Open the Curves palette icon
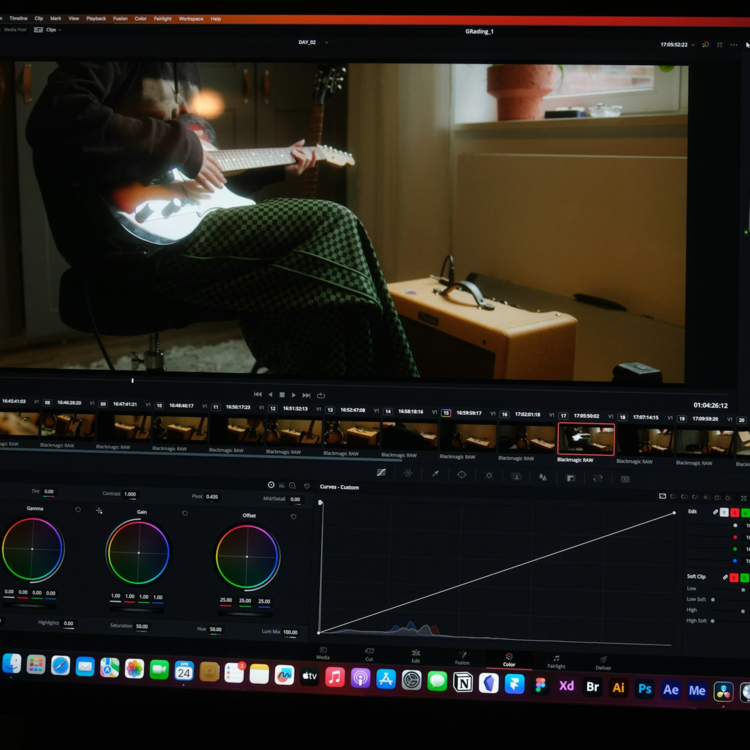 point(381,472)
